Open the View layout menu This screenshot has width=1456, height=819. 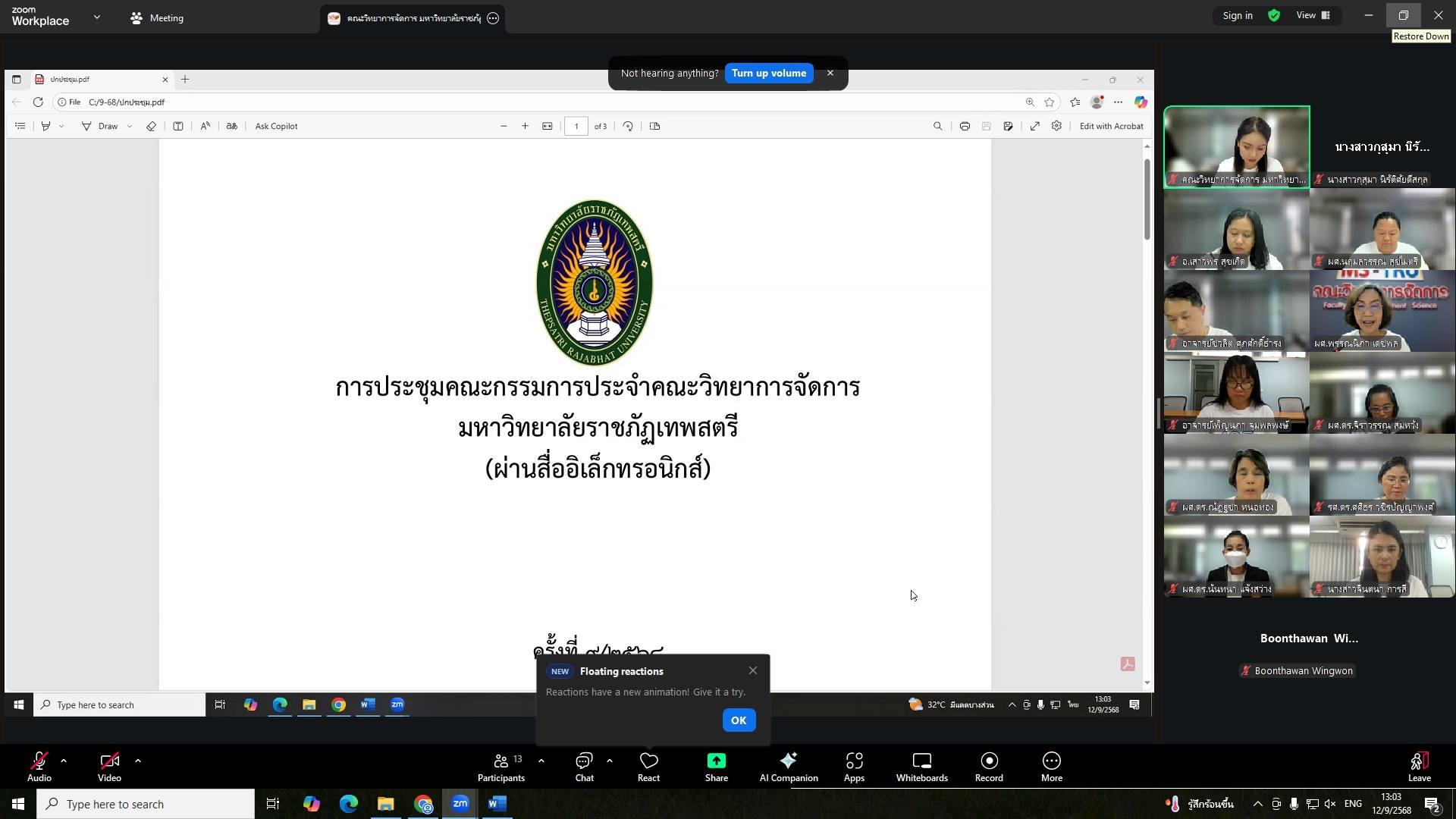(x=1313, y=15)
